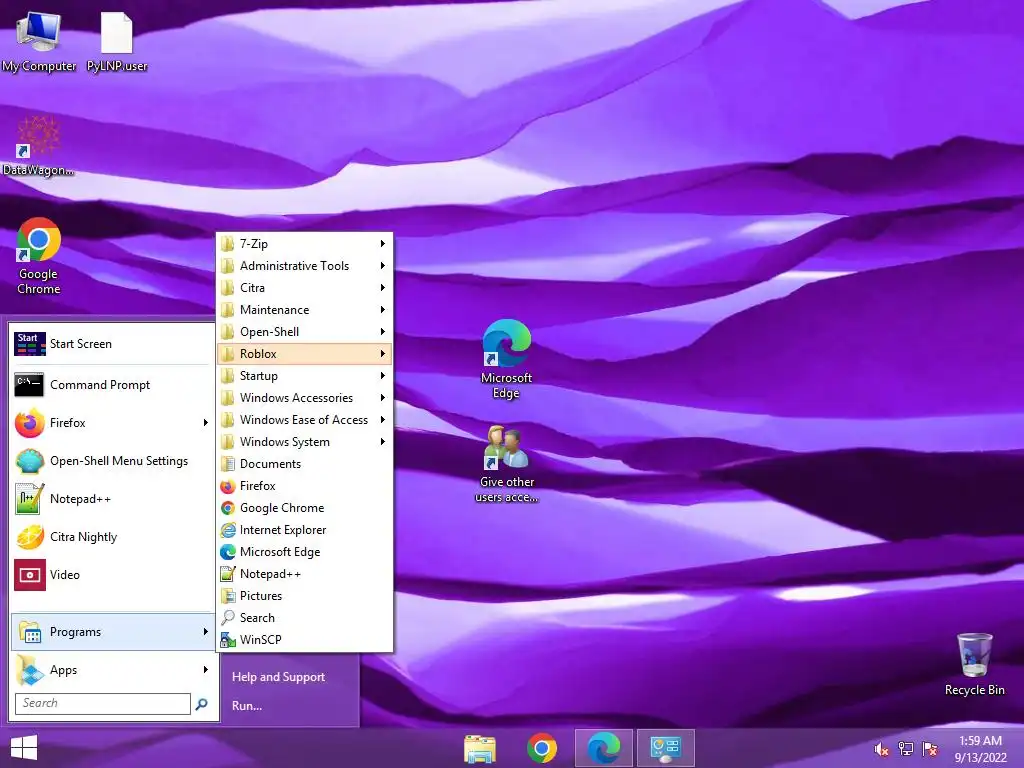Open File Explorer from the taskbar
This screenshot has height=768, width=1024.
click(x=480, y=748)
